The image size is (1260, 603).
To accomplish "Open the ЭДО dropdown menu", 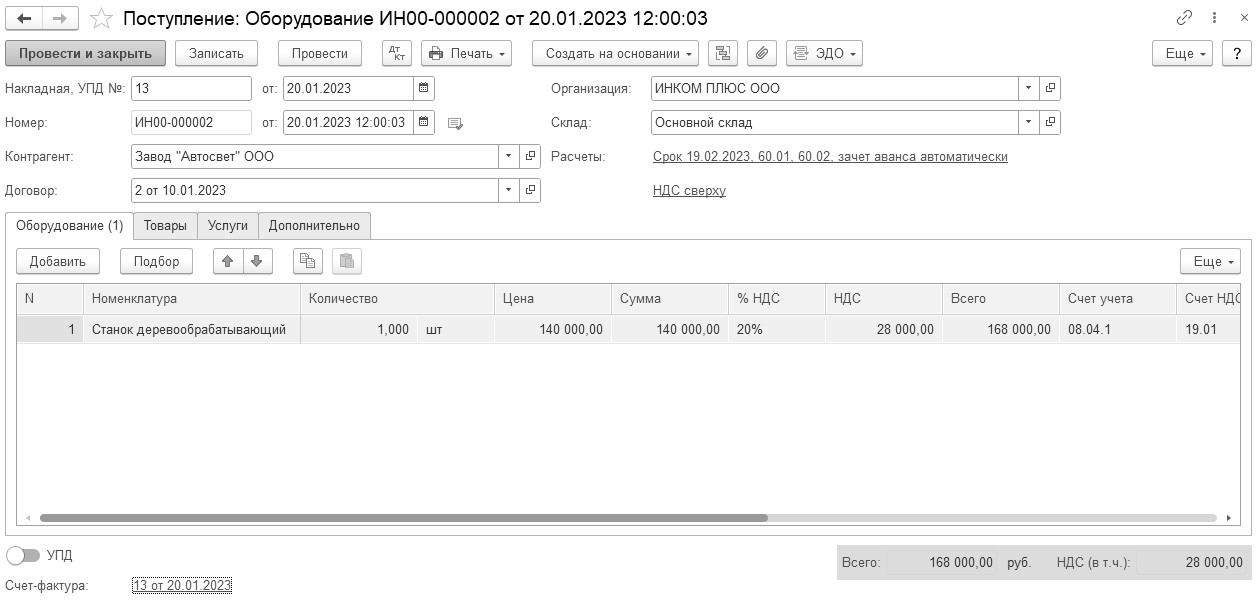I will point(824,53).
